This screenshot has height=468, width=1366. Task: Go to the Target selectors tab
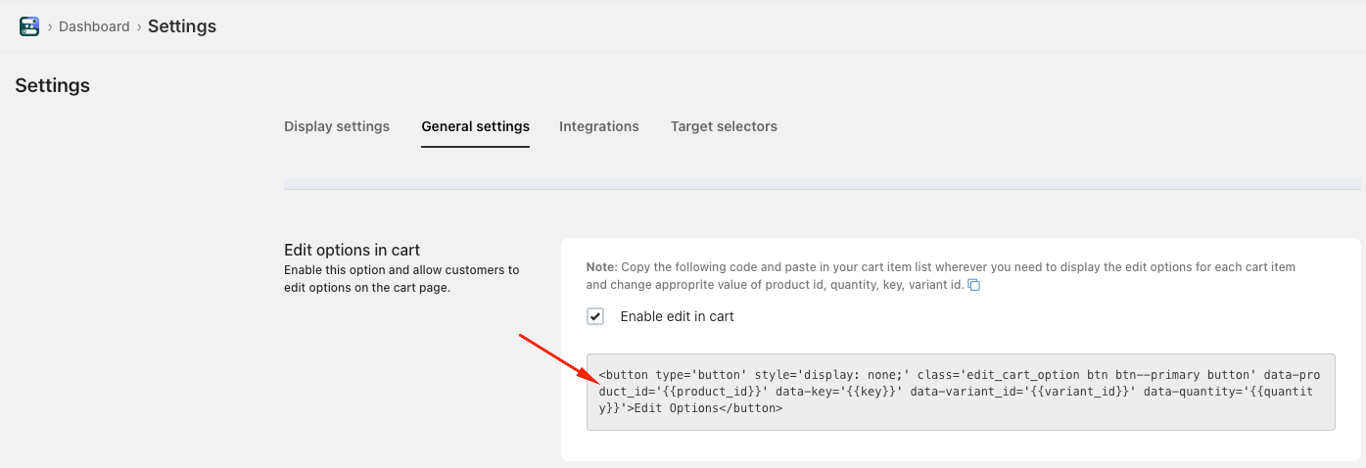[x=724, y=126]
